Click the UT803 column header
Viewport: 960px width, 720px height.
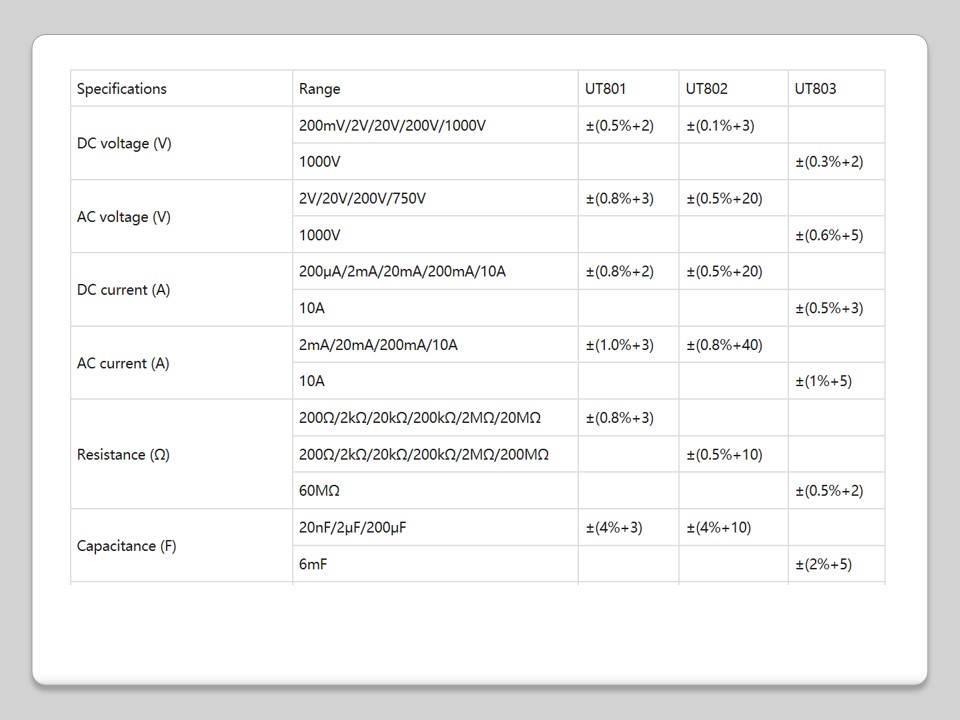click(x=816, y=89)
